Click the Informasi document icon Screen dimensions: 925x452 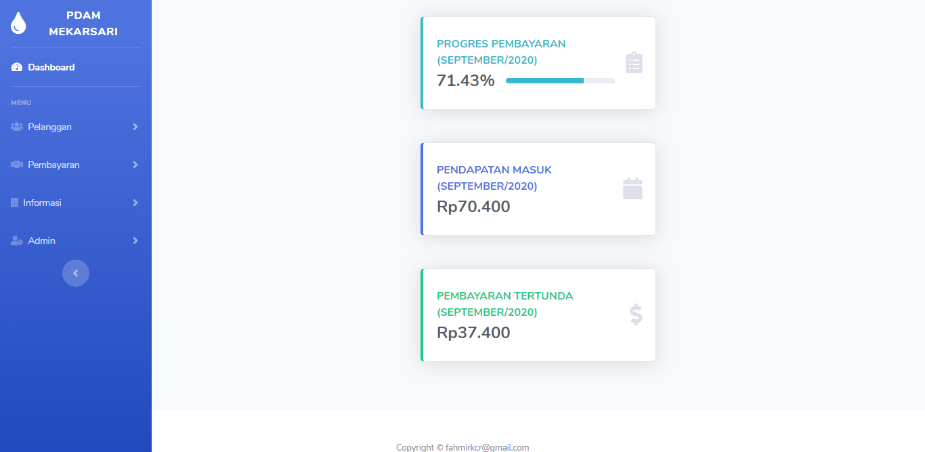[15, 202]
